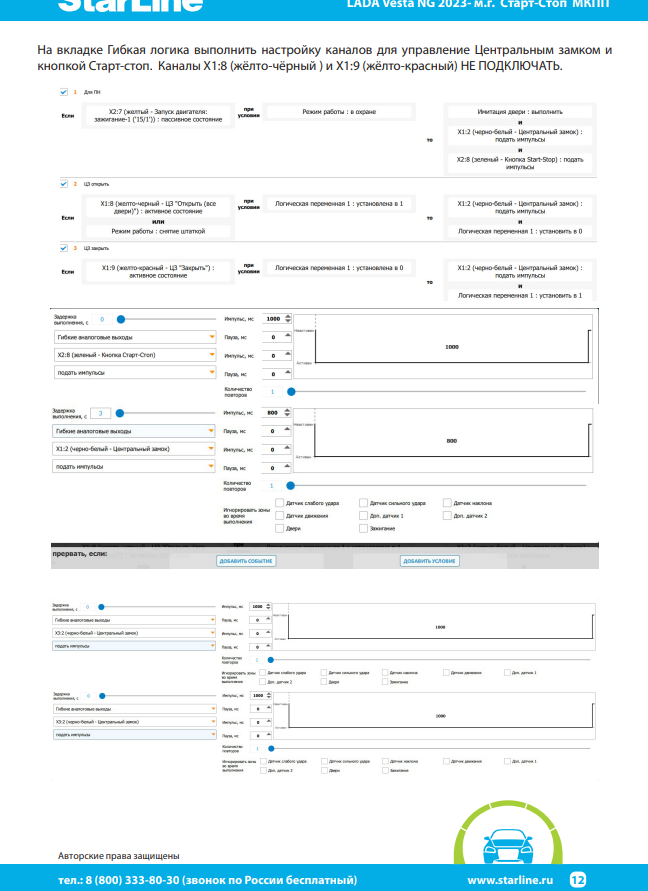Open the www.starline.ru link

point(510,880)
